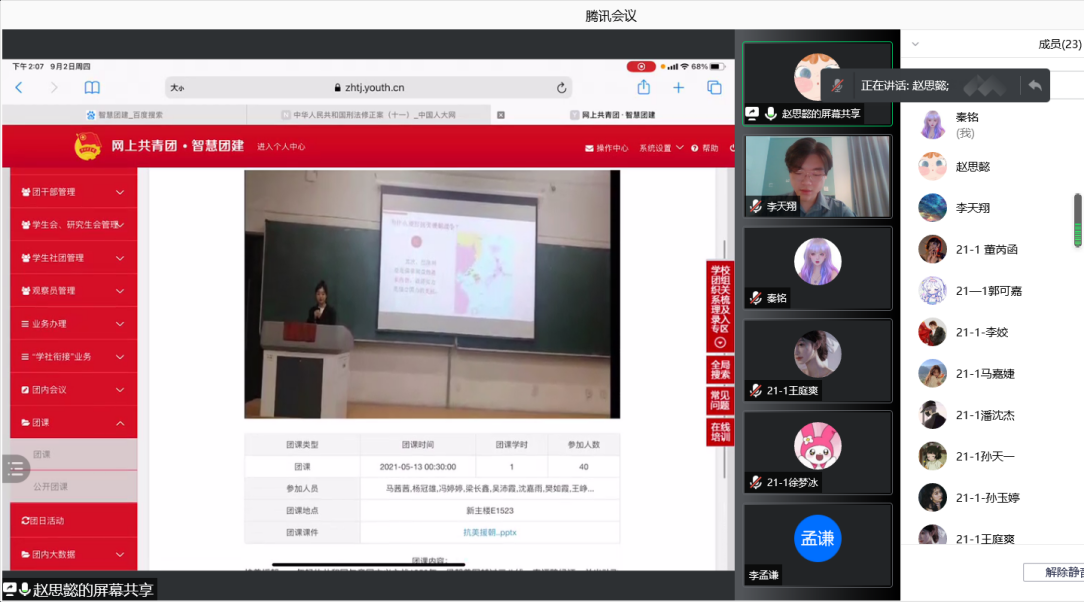
Task: Click the 全局搜索 side button
Action: tap(720, 369)
